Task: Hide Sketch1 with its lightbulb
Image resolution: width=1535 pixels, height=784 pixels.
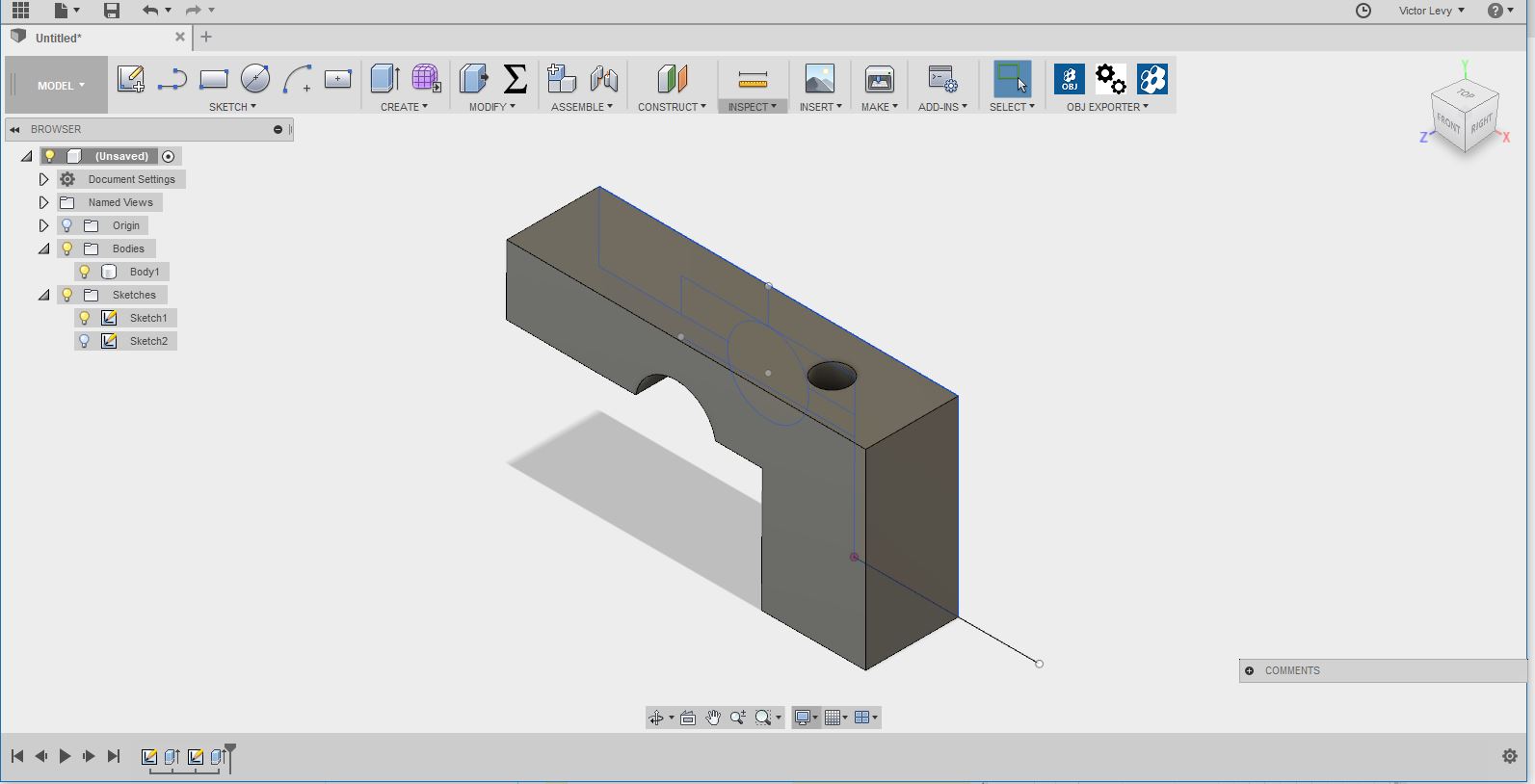Action: click(84, 318)
